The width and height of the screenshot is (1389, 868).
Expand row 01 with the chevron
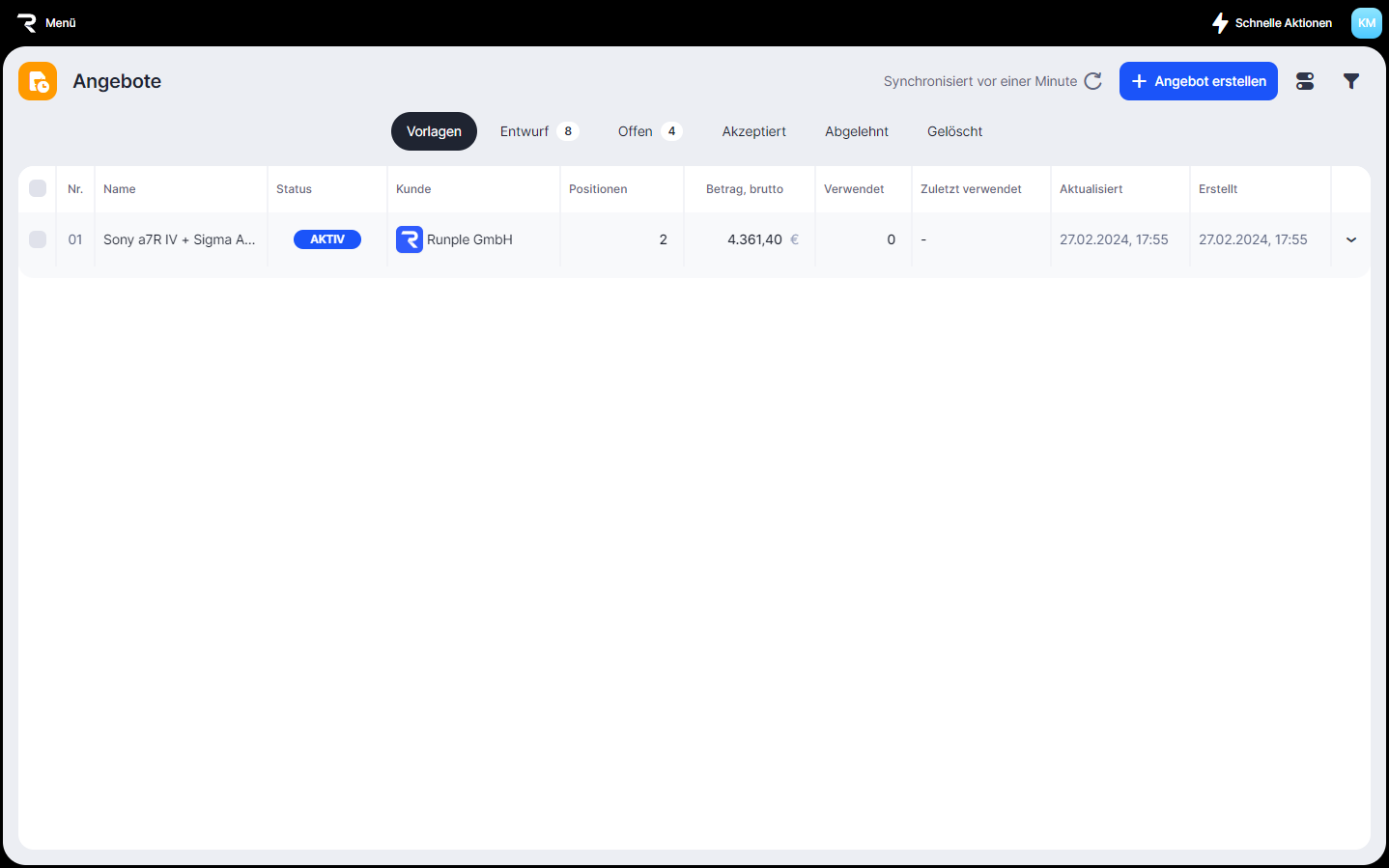pyautogui.click(x=1351, y=239)
